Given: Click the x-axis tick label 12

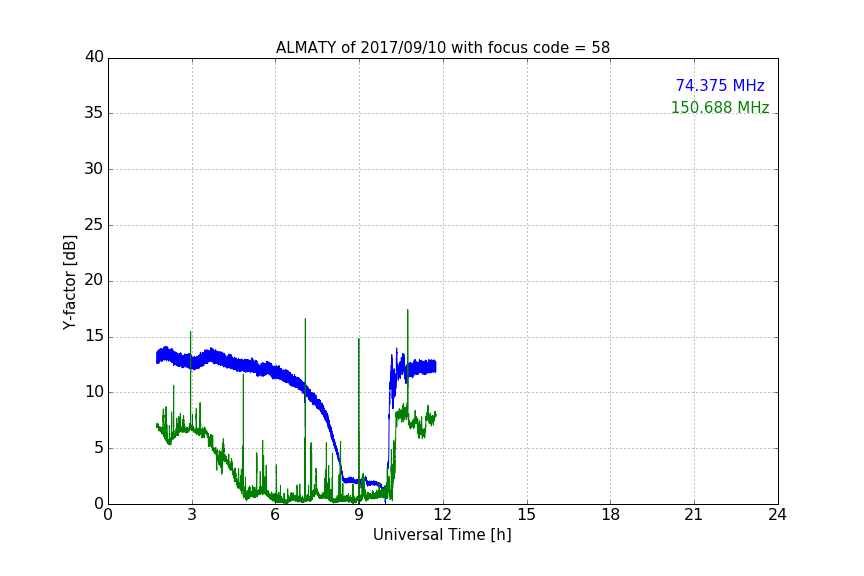Looking at the screenshot, I should click(x=442, y=515).
